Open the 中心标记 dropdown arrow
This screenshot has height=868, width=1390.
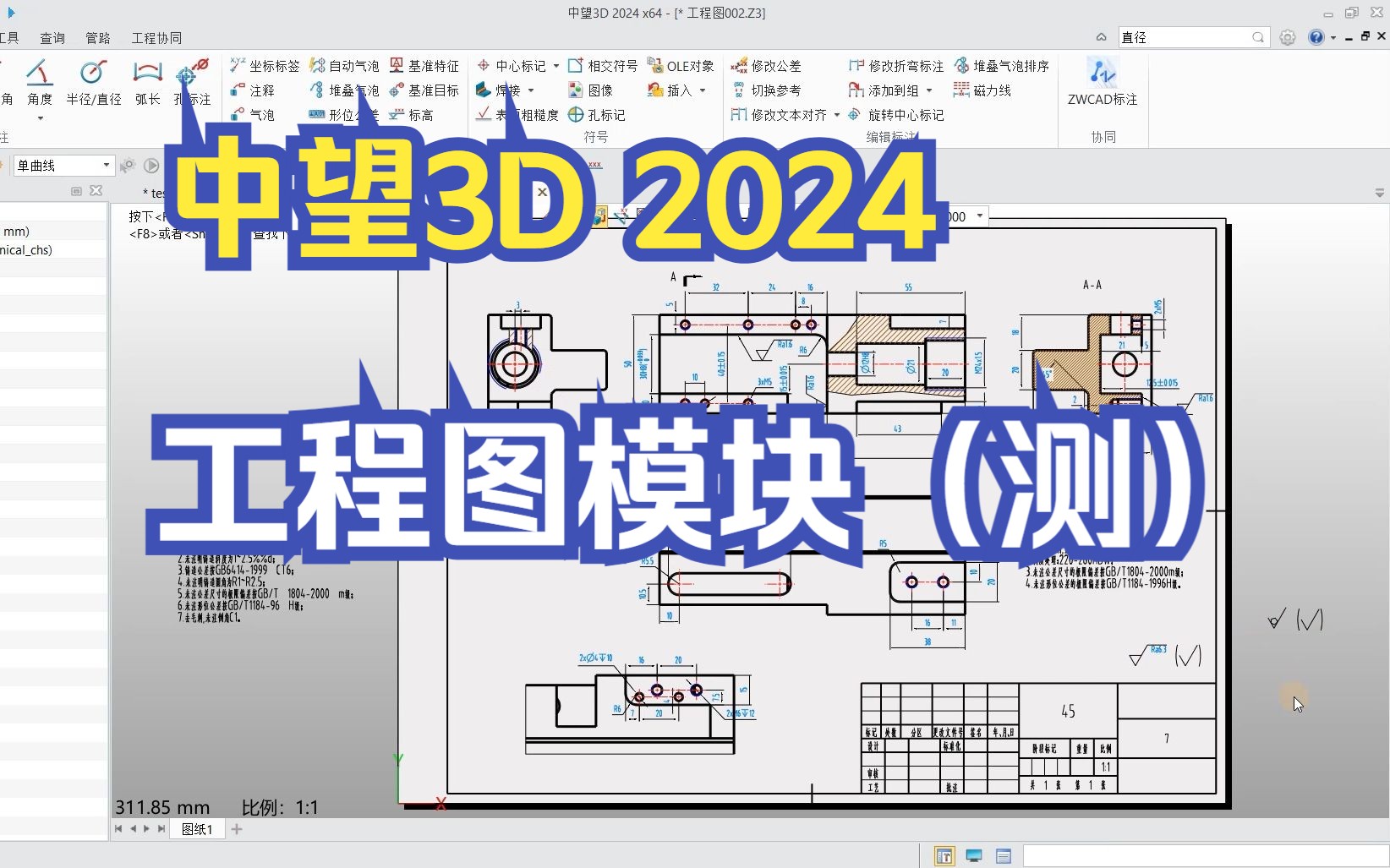click(556, 66)
